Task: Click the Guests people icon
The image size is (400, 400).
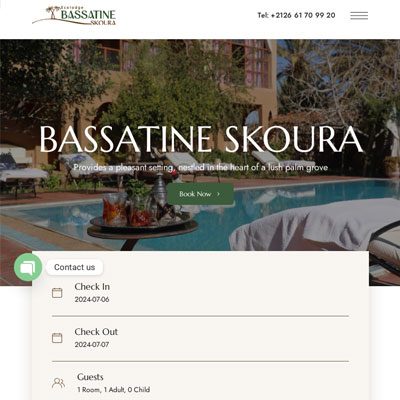Action: click(58, 383)
